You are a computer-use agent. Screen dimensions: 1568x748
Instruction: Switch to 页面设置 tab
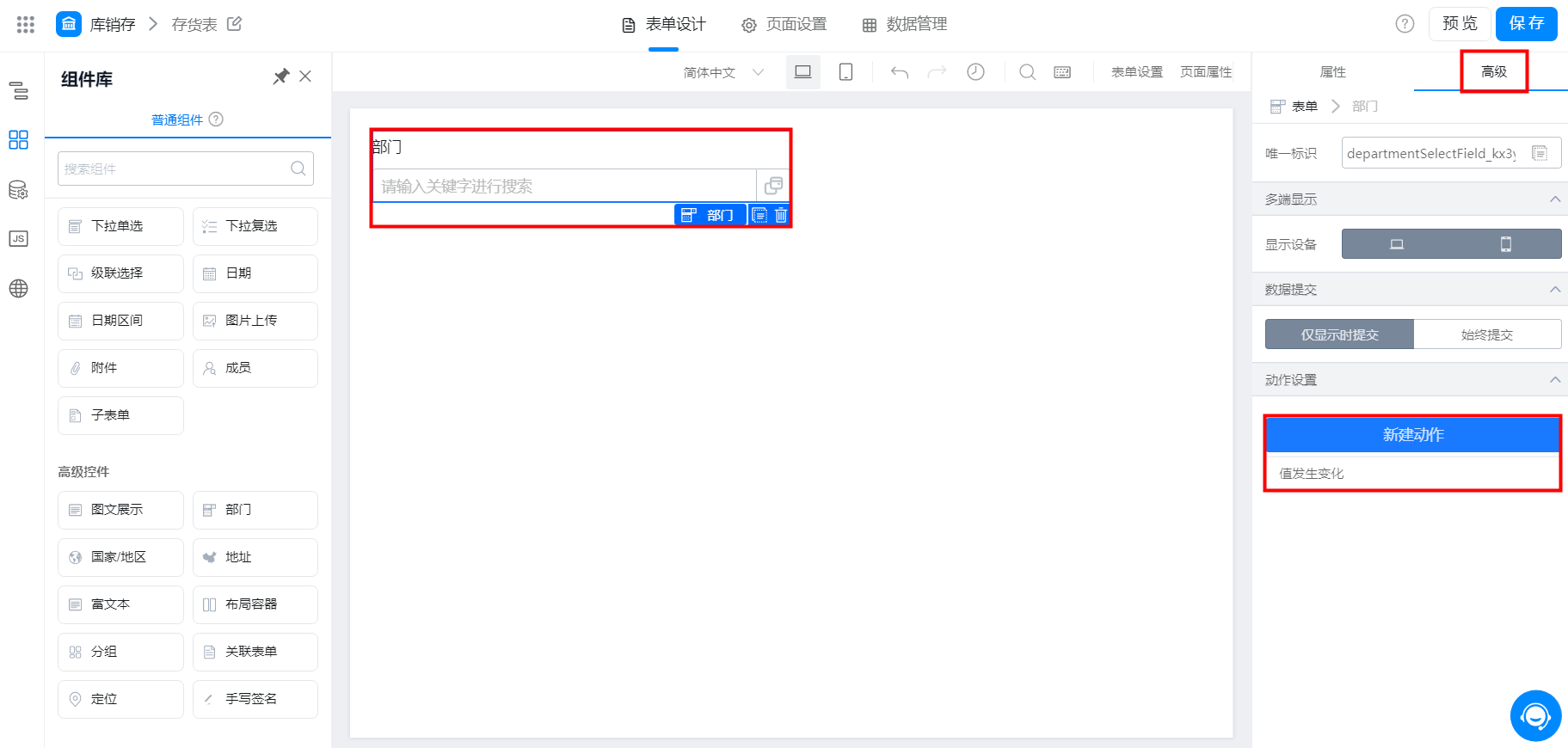[784, 24]
